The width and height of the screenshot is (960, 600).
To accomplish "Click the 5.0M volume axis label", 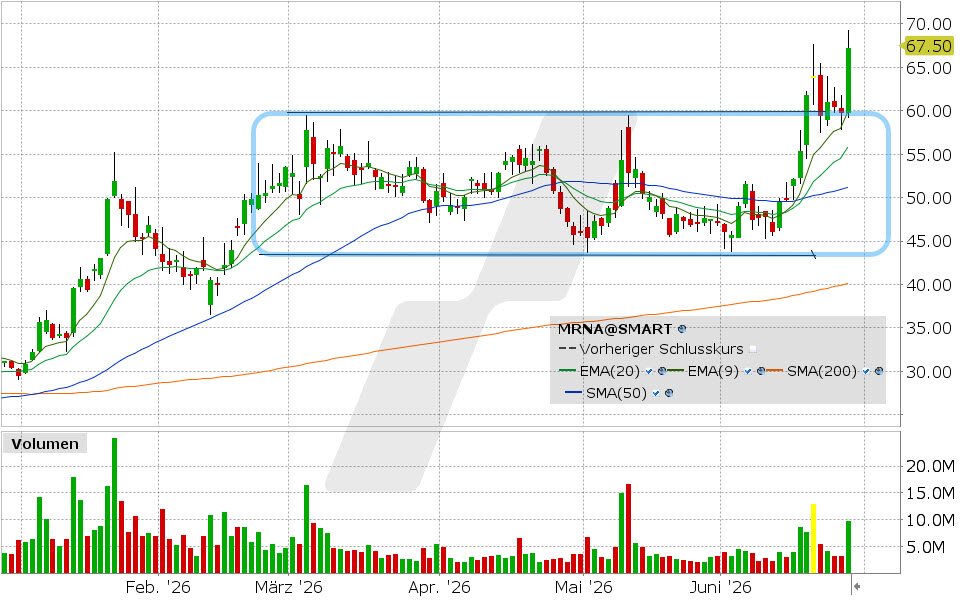I will 926,547.
